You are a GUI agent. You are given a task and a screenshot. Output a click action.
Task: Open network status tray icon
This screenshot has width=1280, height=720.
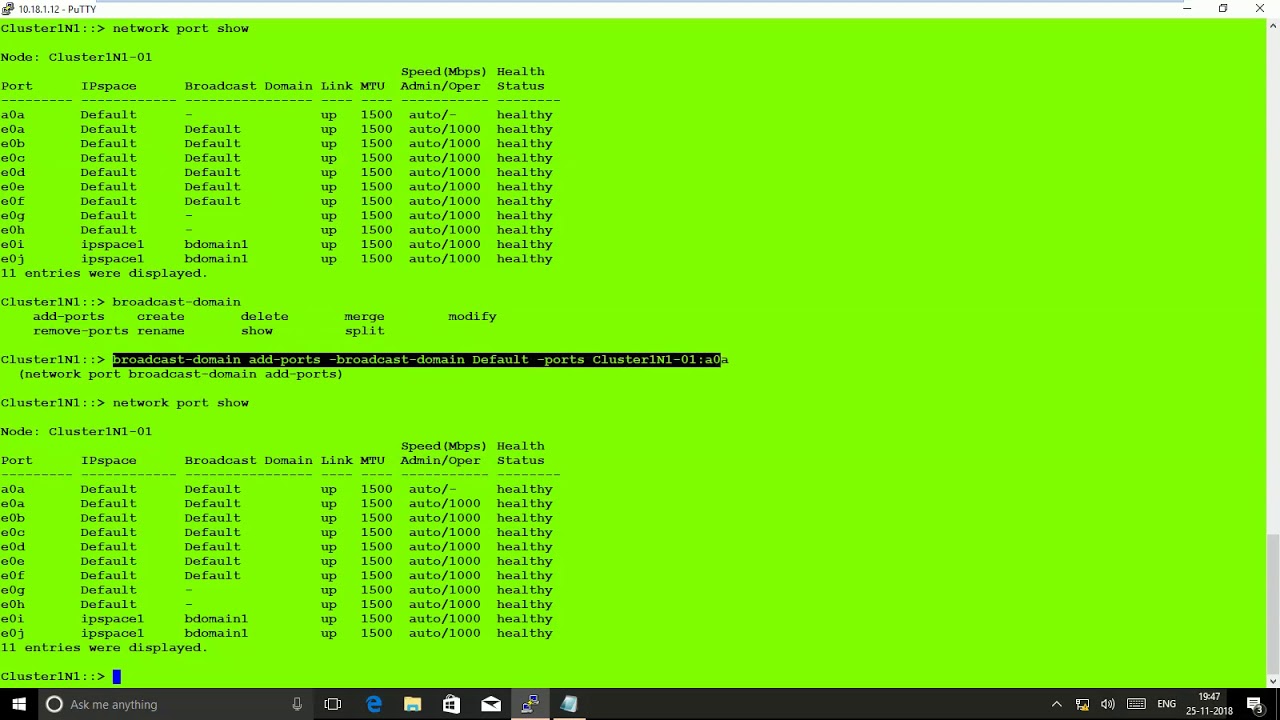(1082, 704)
